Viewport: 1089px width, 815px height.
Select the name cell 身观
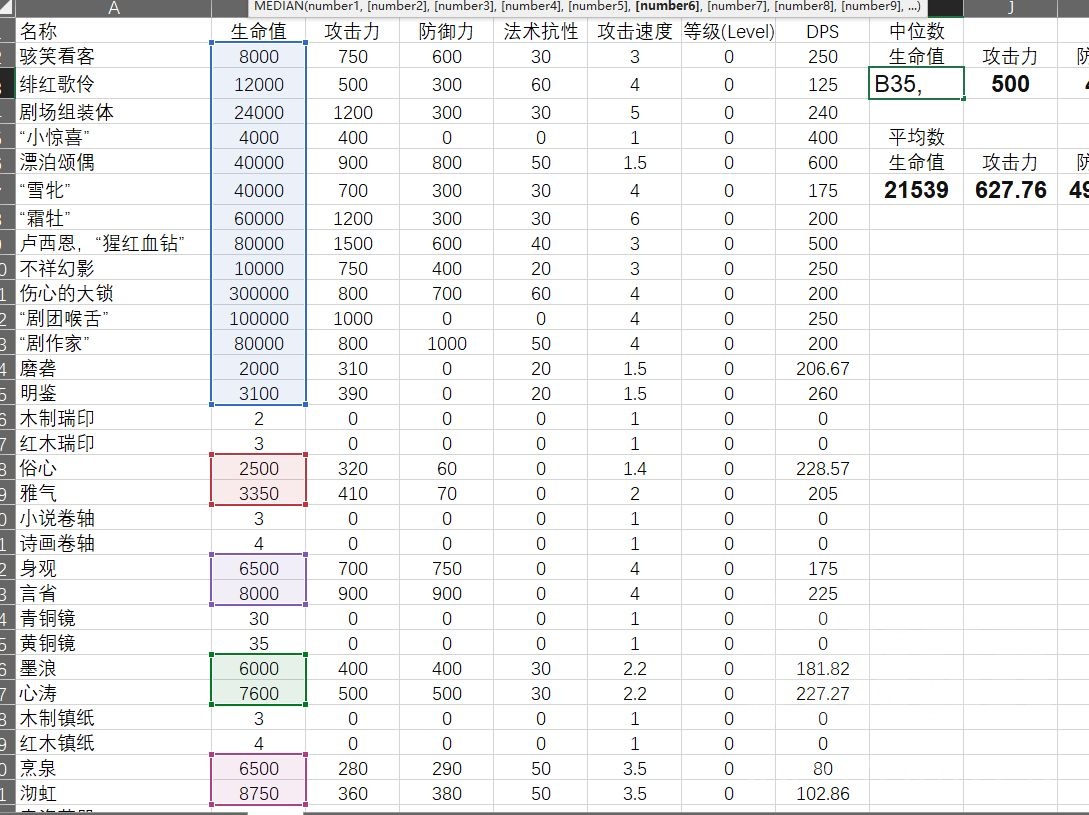point(114,568)
